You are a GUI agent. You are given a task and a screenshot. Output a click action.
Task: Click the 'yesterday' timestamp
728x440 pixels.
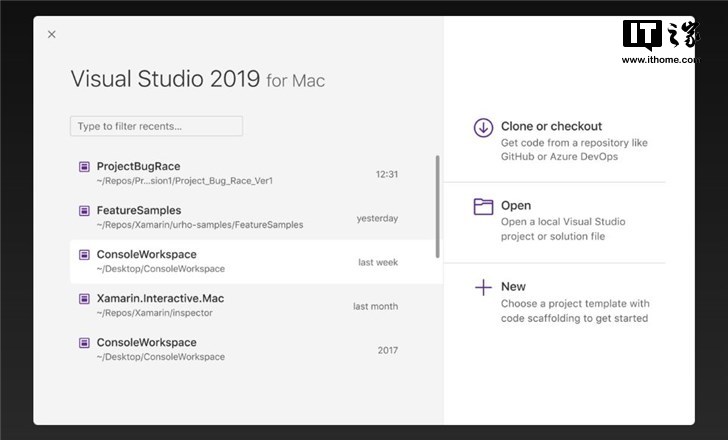pyautogui.click(x=377, y=219)
